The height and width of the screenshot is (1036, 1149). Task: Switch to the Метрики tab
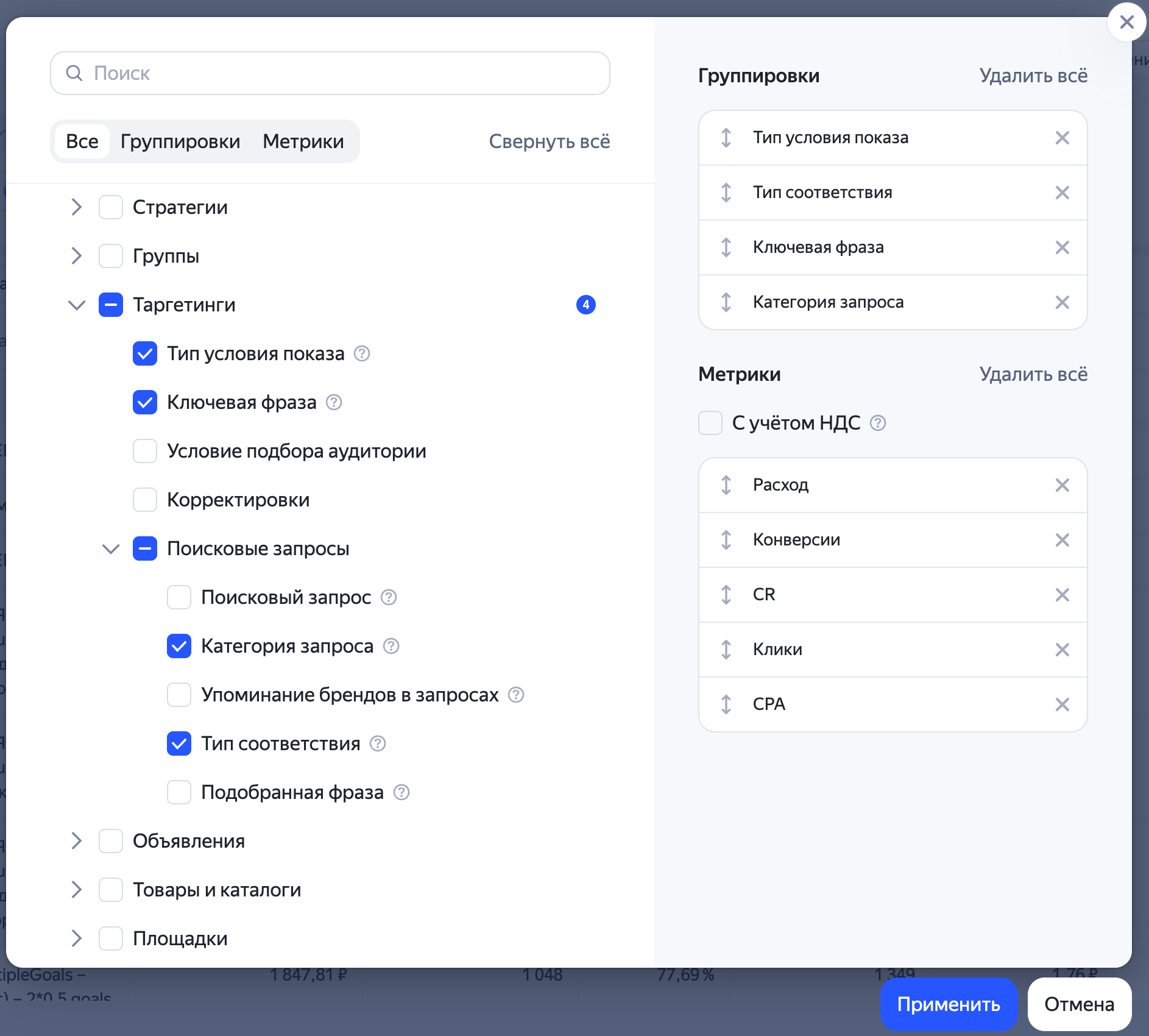(303, 141)
